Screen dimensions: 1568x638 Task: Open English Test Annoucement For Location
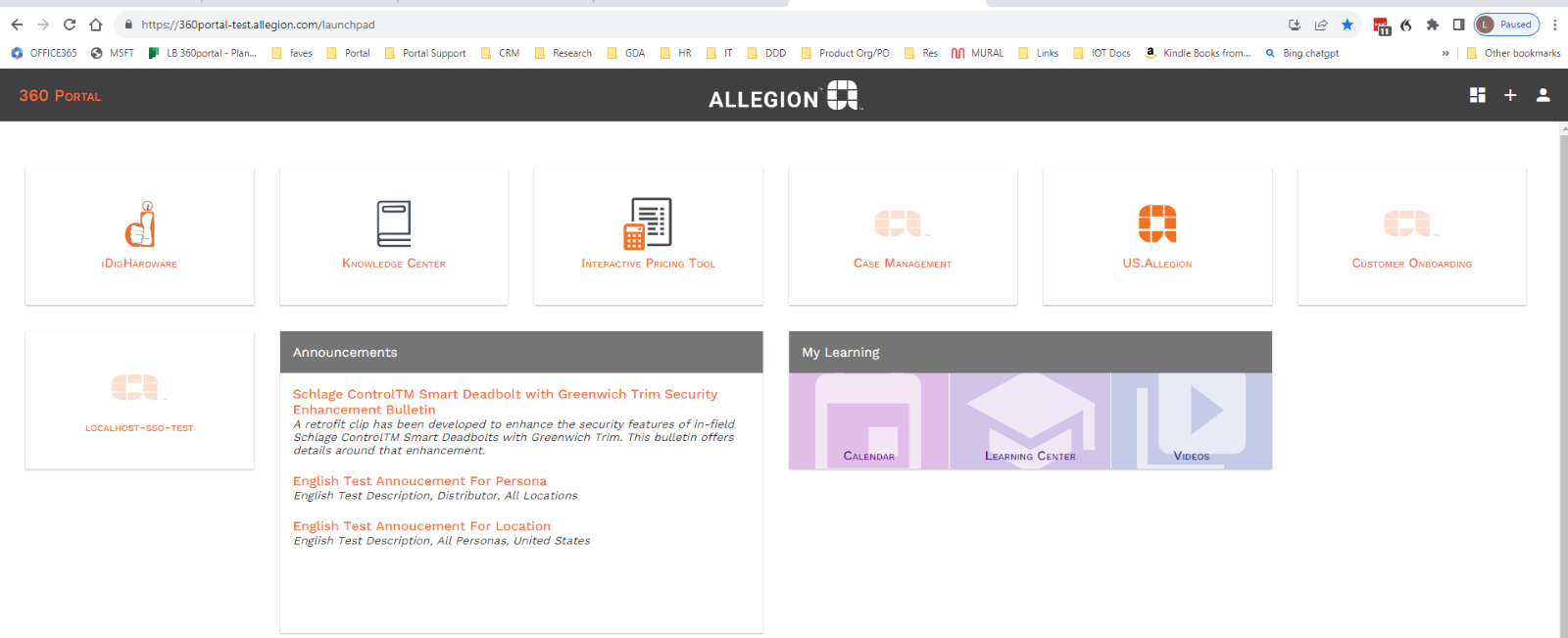[x=421, y=526]
